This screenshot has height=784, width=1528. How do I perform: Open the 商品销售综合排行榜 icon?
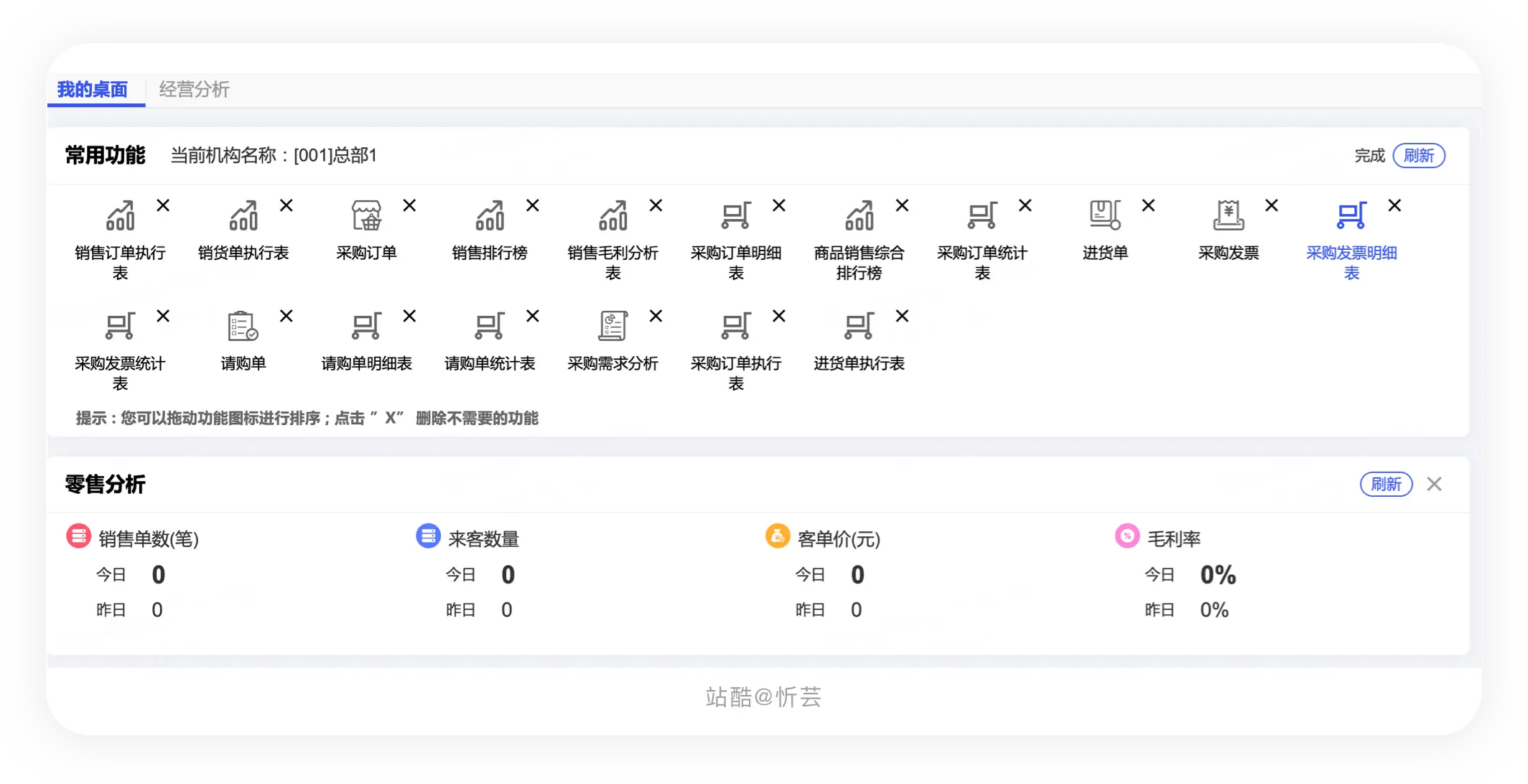point(859,215)
